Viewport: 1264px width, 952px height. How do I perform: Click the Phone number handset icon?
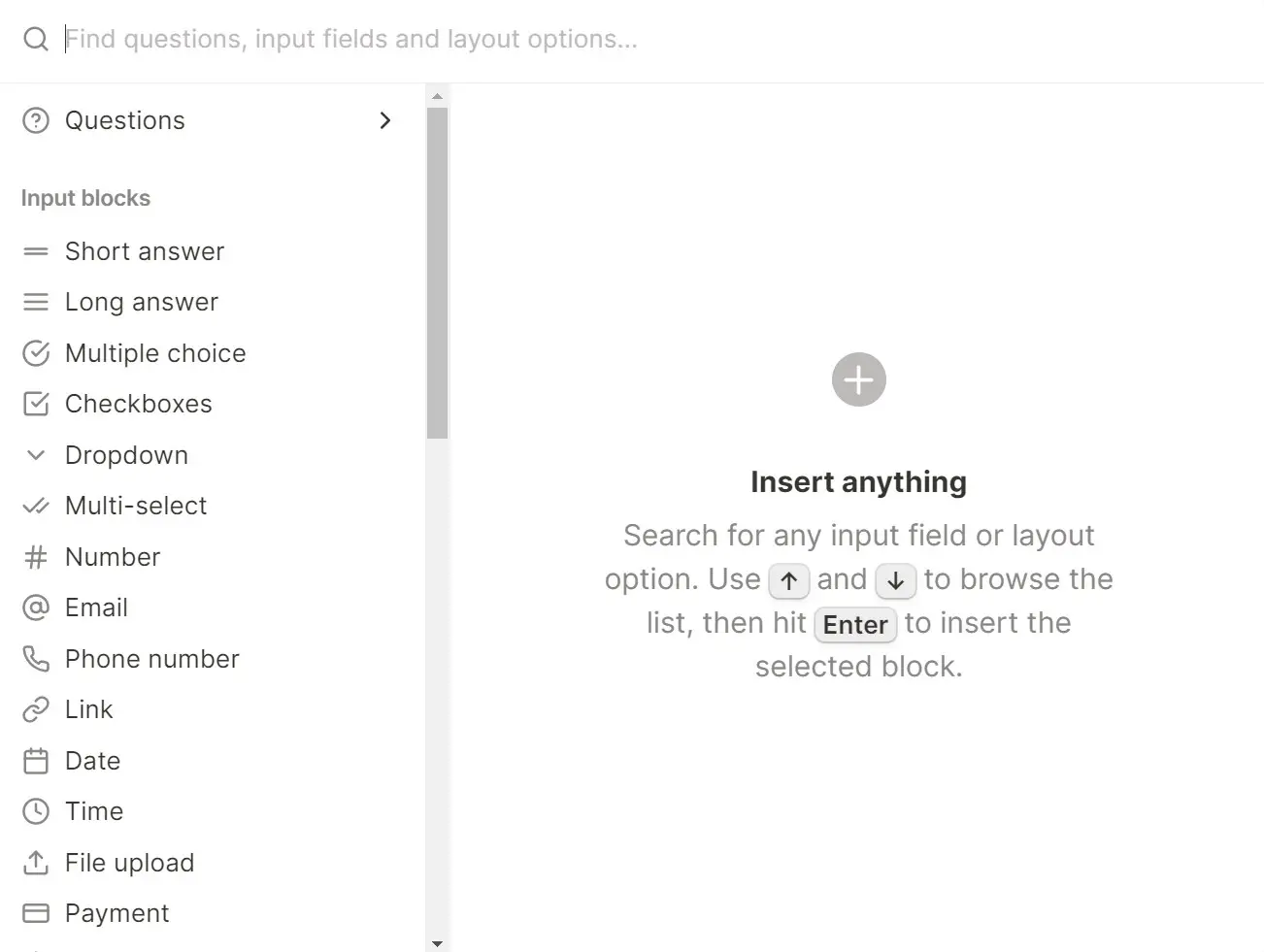click(36, 659)
